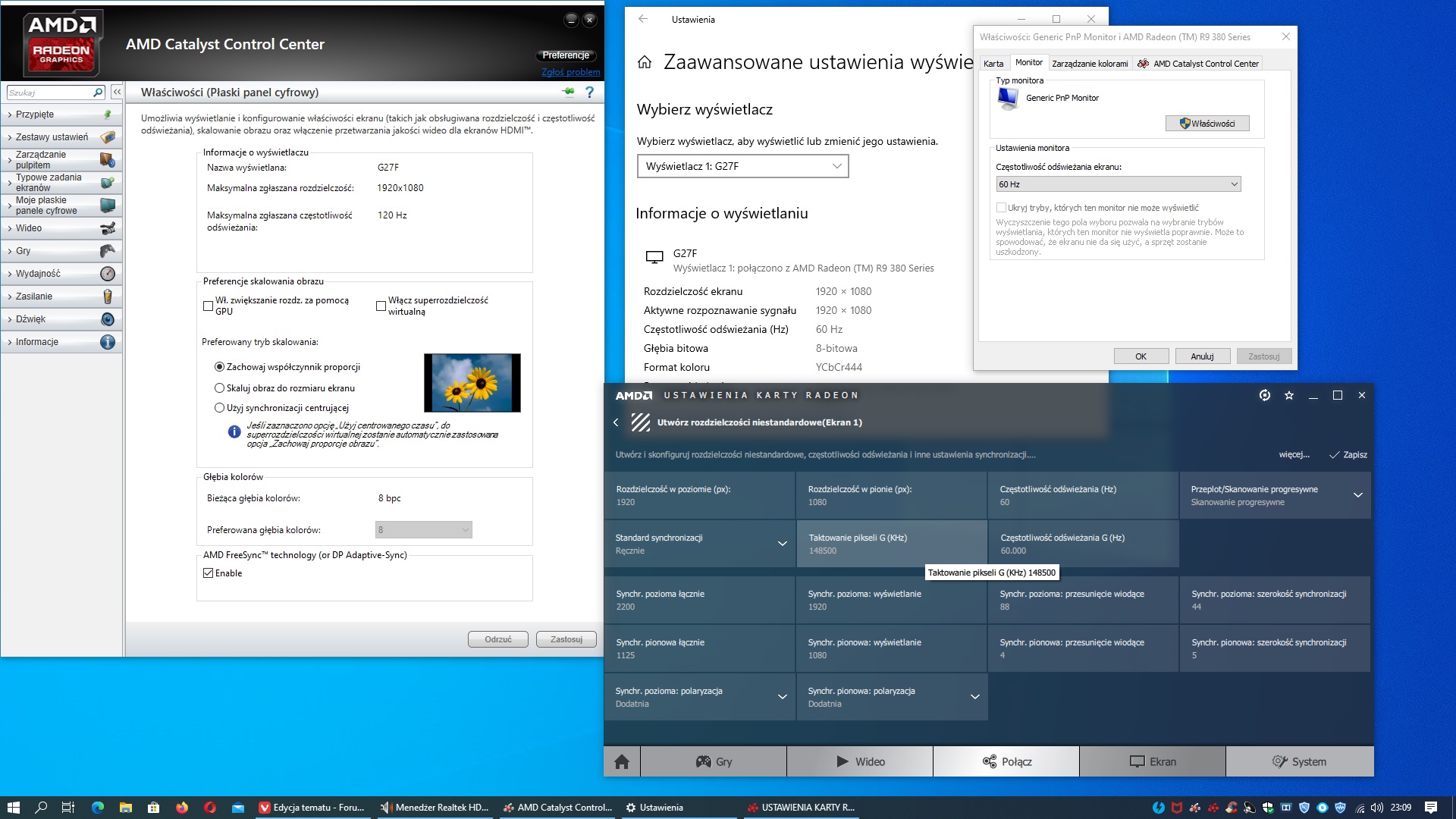This screenshot has width=1456, height=819.
Task: Open Wyświetlacz 1: G27F dropdown
Action: click(x=742, y=166)
